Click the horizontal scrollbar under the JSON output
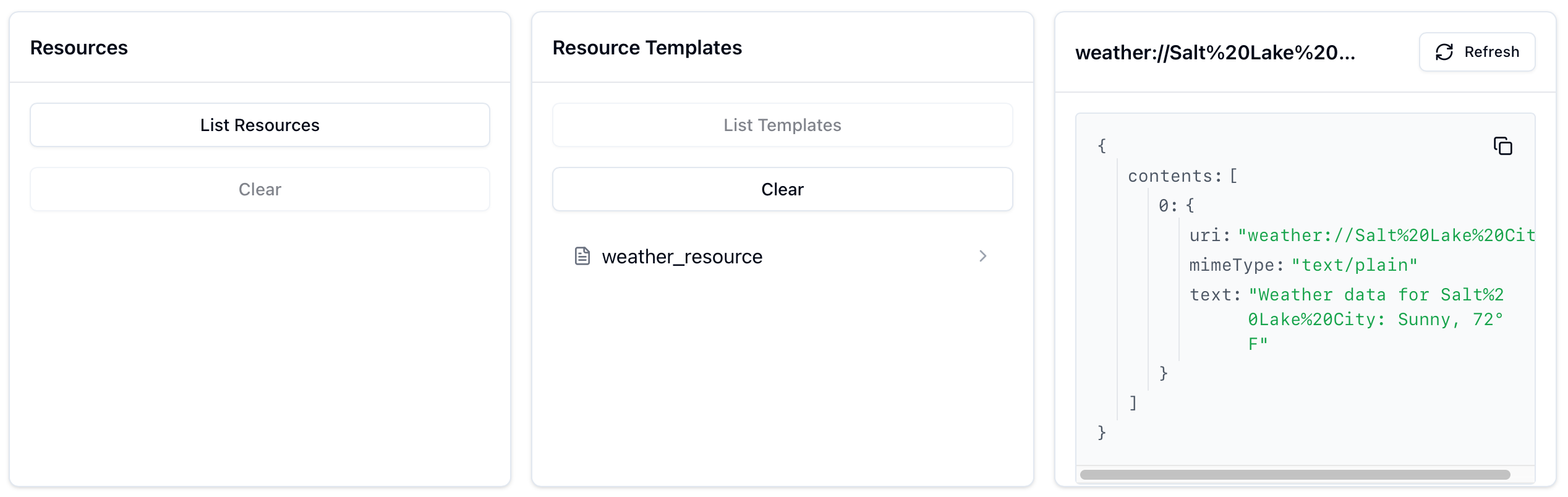Viewport: 1568px width, 497px height. (x=1295, y=475)
